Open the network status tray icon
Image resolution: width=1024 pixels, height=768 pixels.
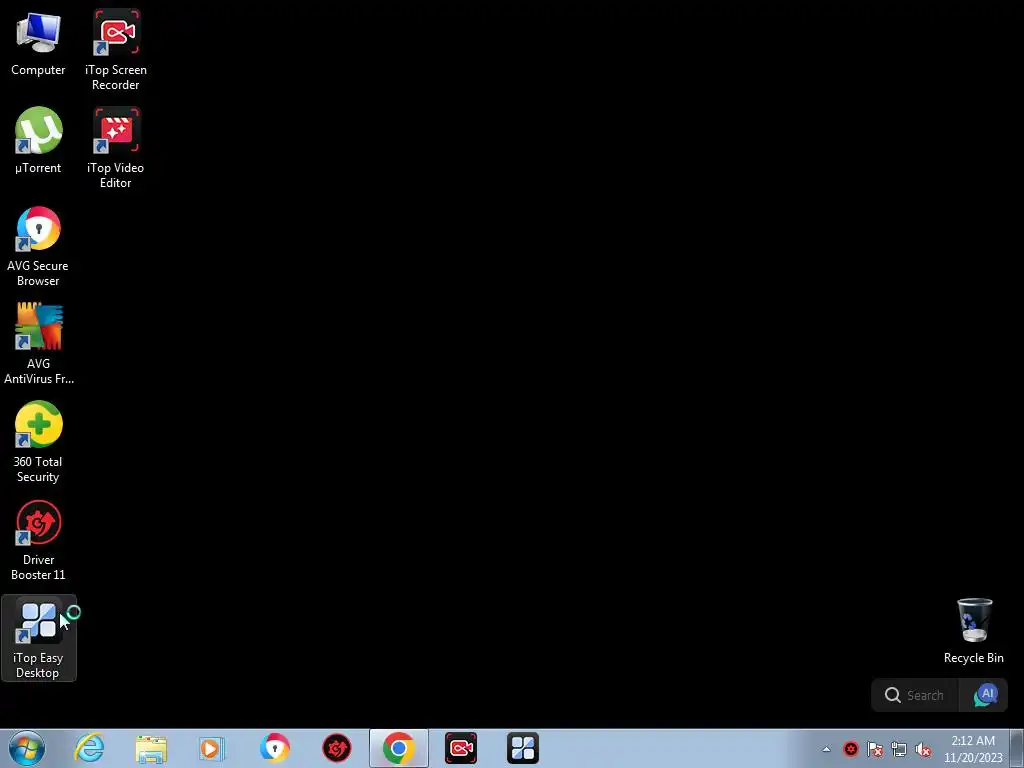pos(899,749)
